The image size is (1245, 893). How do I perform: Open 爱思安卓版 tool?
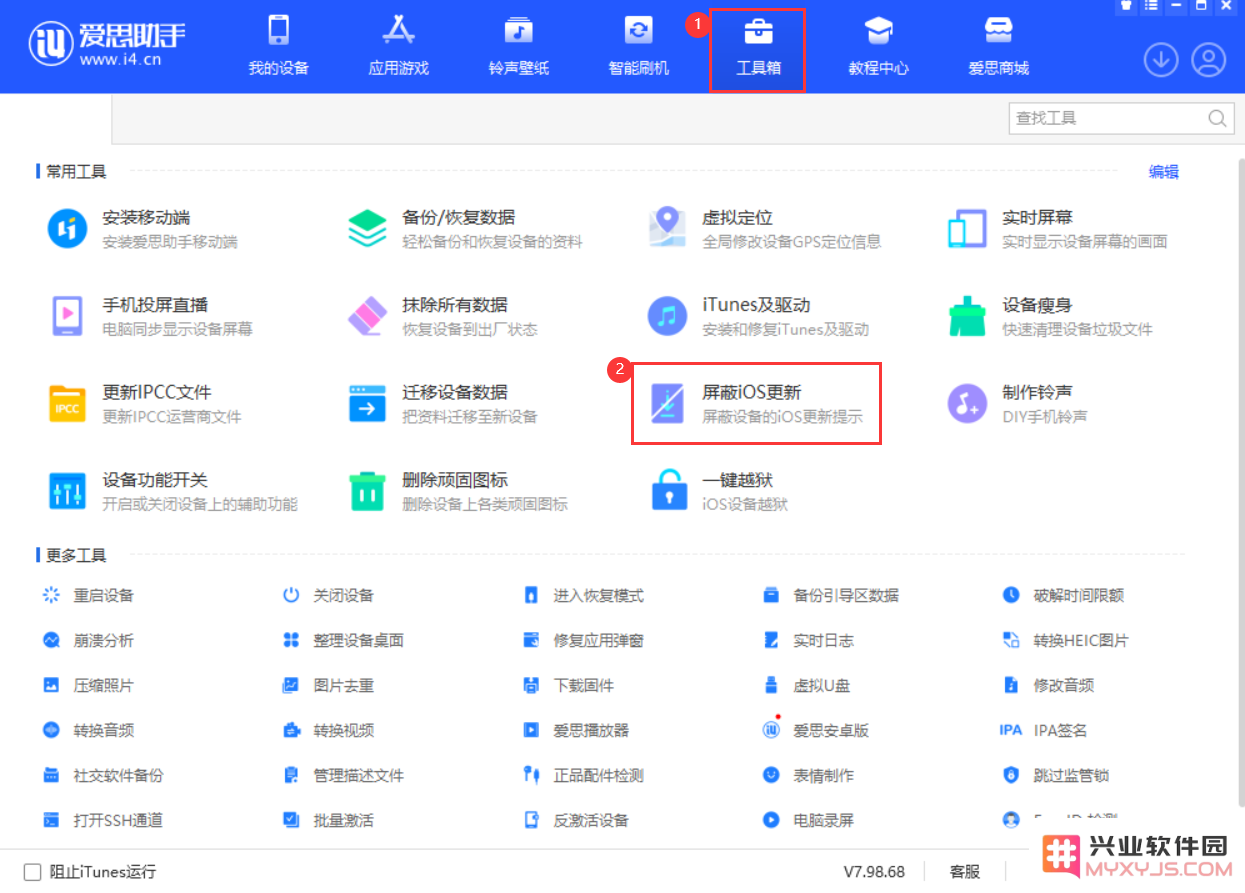816,730
